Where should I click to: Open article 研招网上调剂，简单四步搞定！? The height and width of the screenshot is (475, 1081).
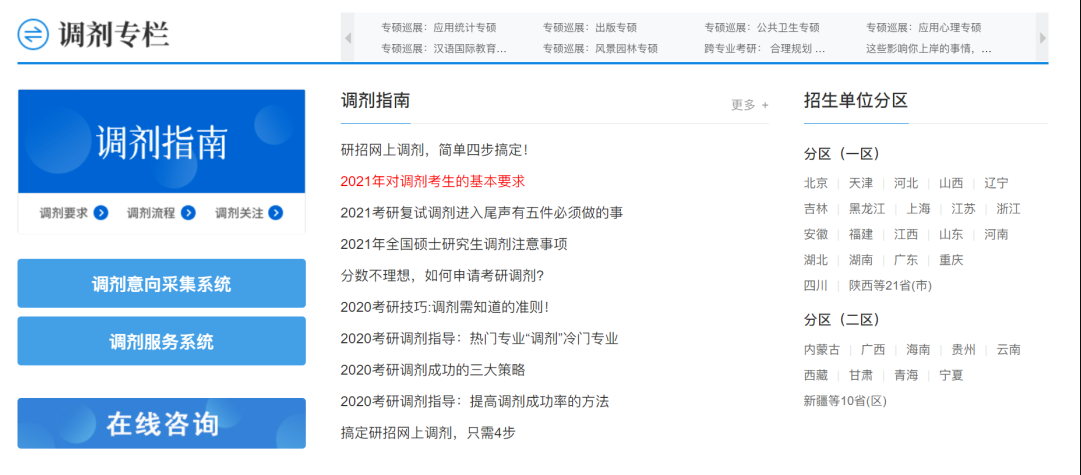434,150
